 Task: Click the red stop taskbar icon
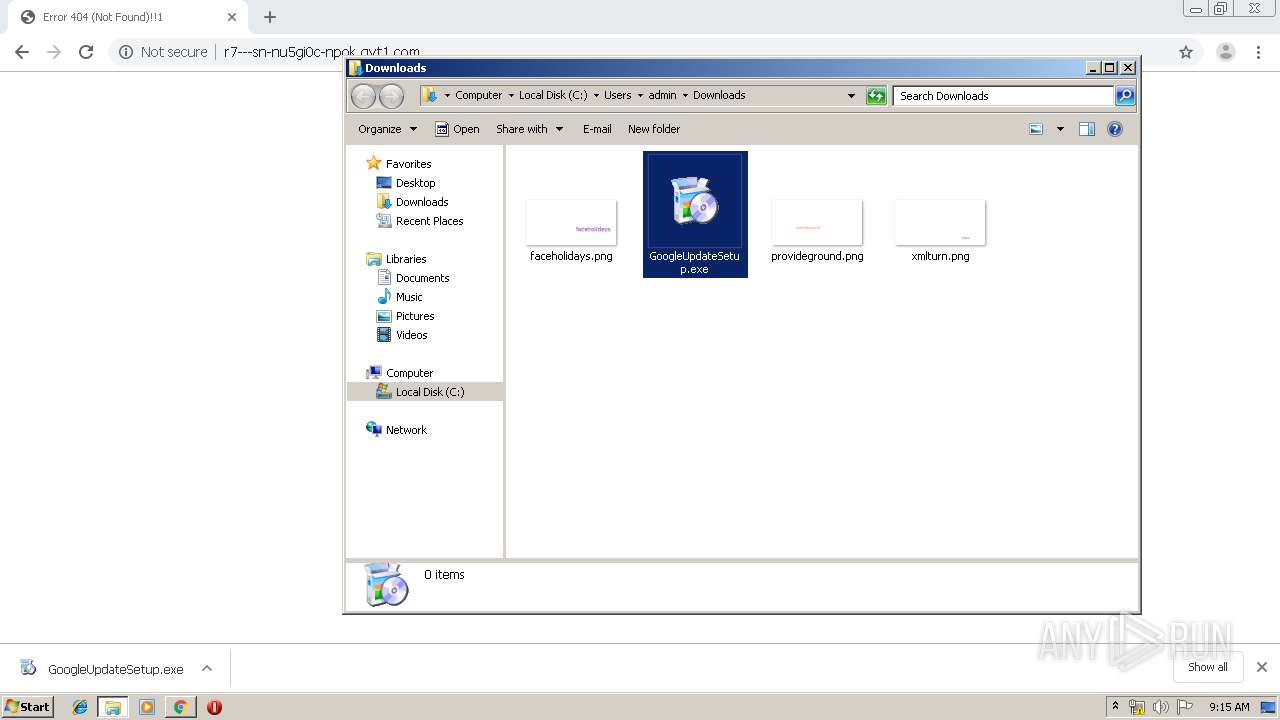214,707
